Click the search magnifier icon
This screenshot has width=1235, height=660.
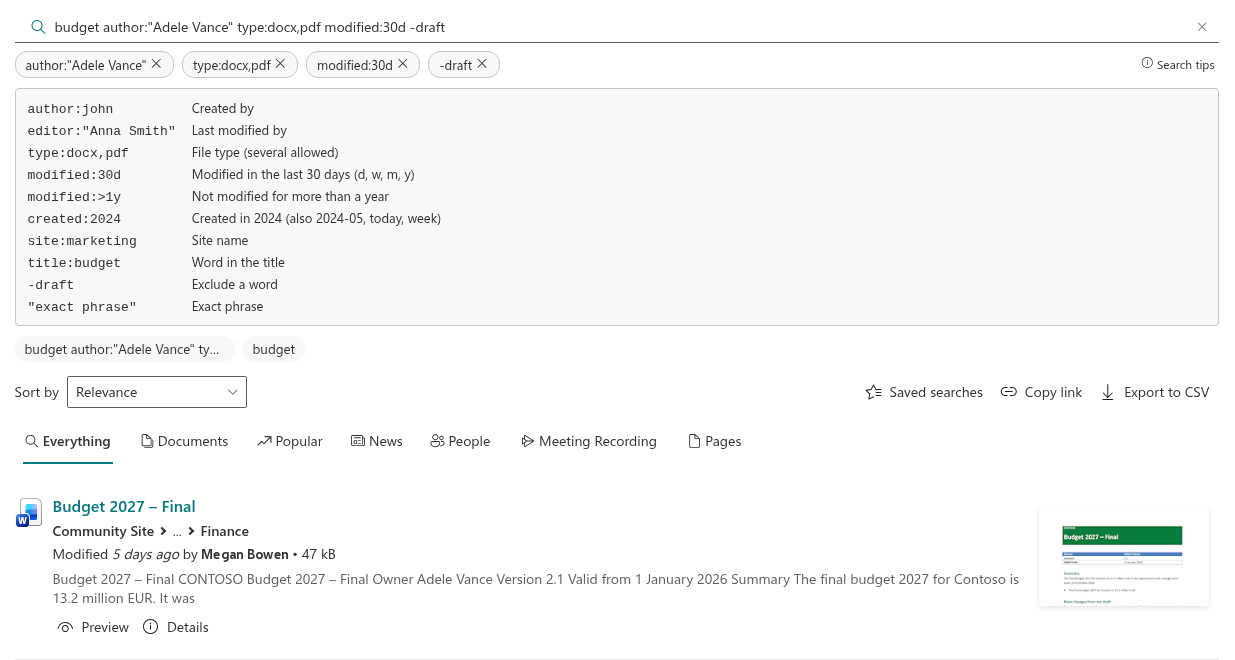[x=37, y=27]
